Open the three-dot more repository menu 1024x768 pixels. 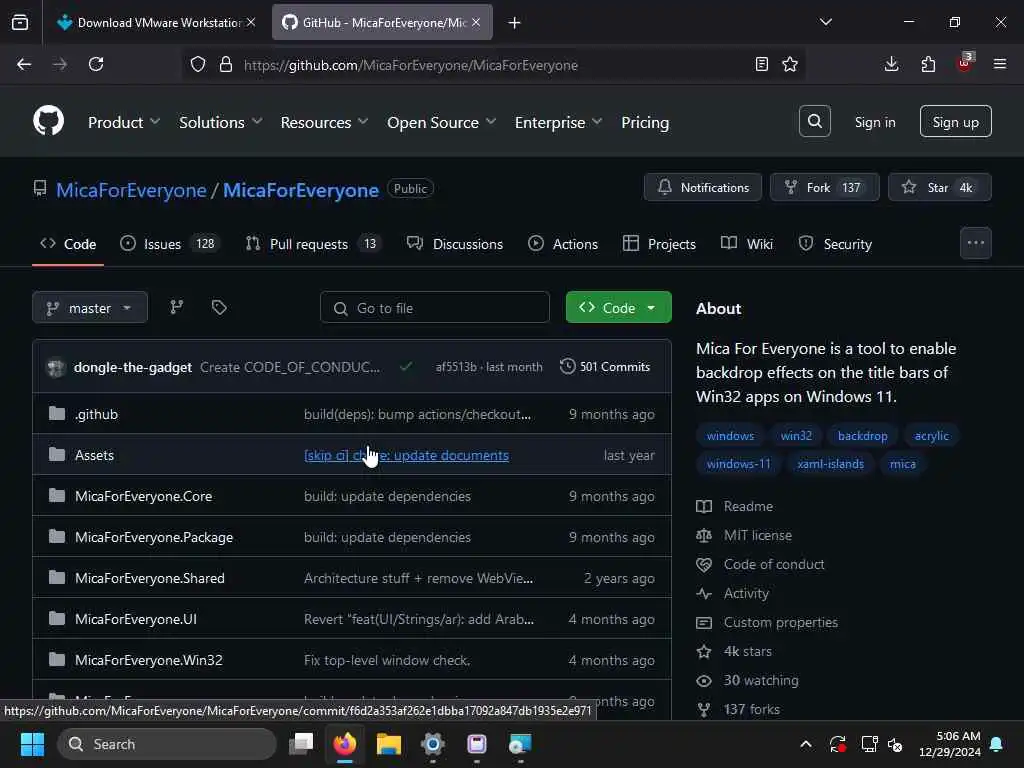[x=976, y=243]
